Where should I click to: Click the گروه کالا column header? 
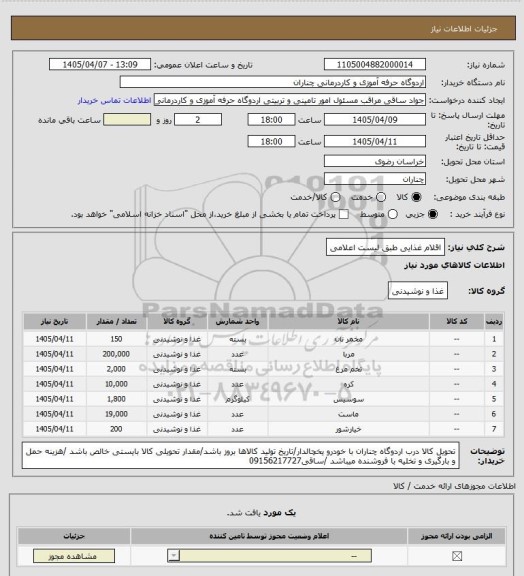[x=177, y=321]
